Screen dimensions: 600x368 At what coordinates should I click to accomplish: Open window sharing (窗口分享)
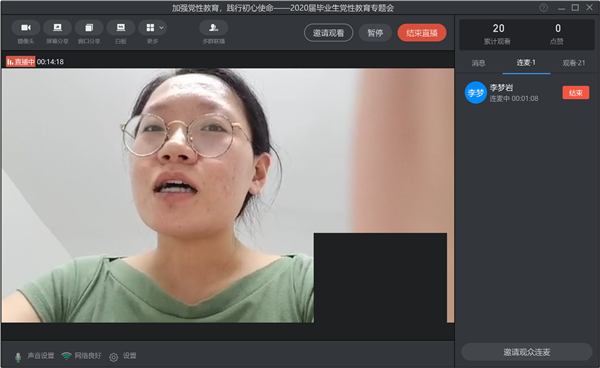point(89,28)
